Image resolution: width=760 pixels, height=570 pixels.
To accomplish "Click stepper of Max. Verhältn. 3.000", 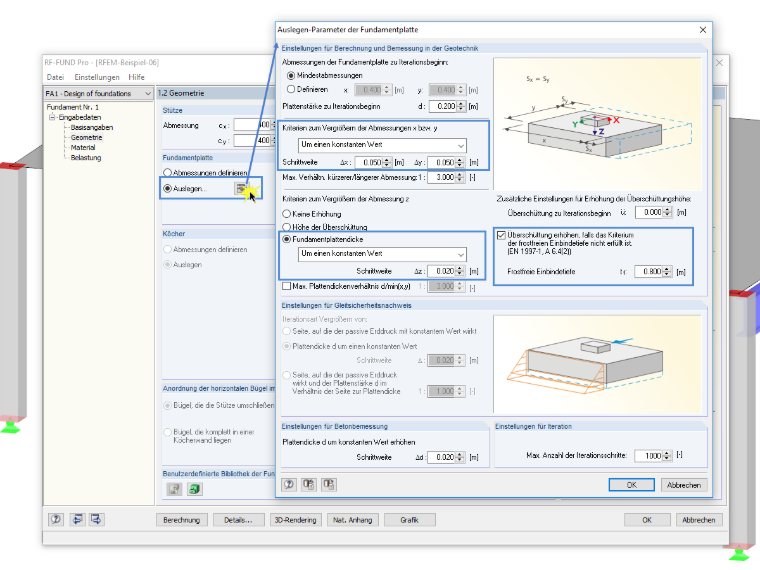I will [x=459, y=177].
